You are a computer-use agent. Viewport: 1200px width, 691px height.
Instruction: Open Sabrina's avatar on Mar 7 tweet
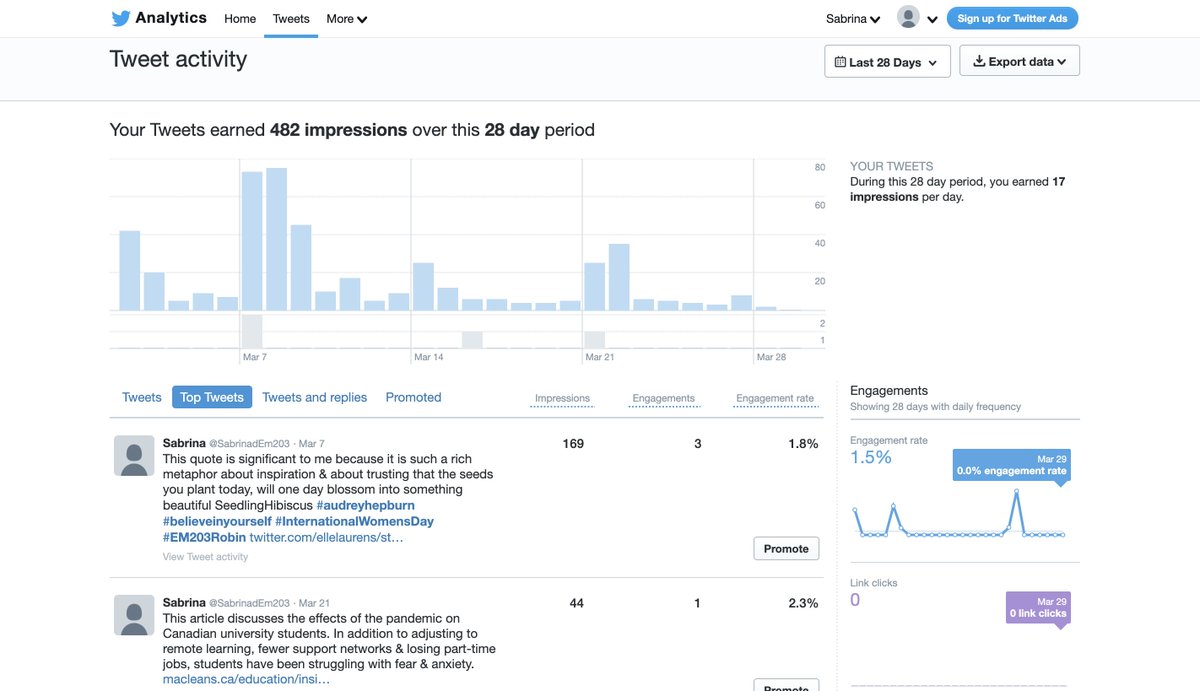tap(134, 455)
